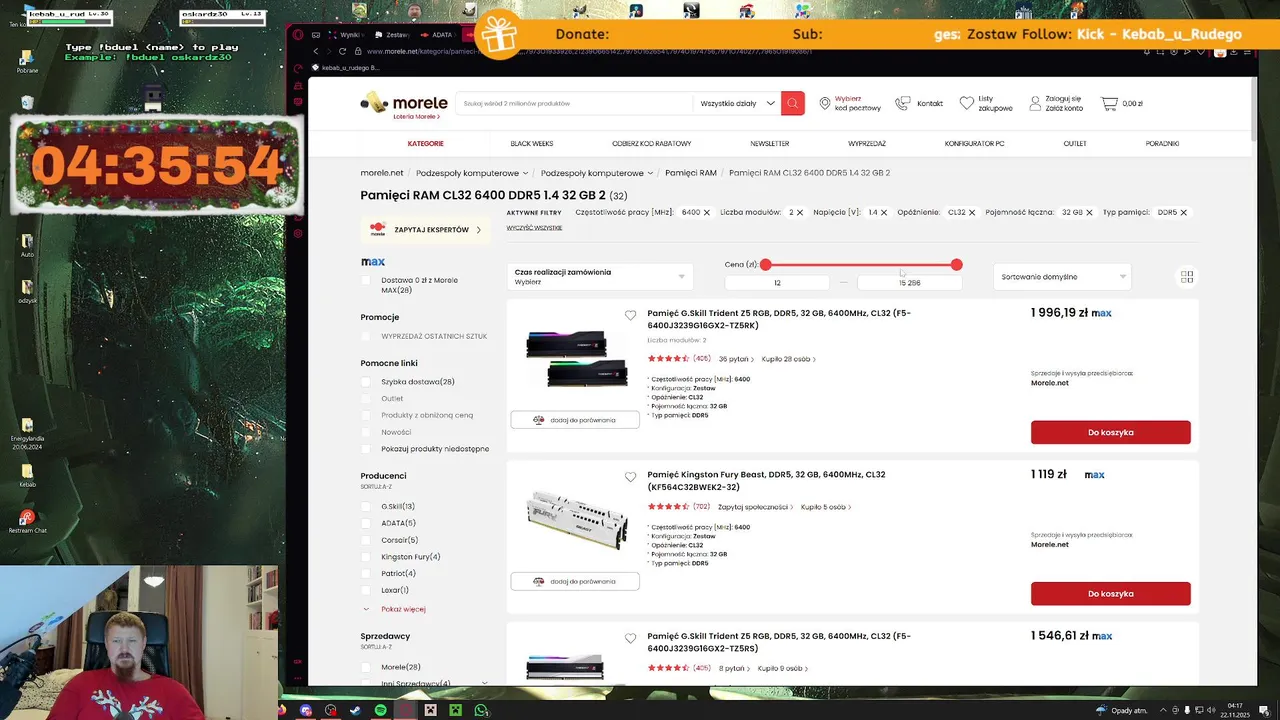Viewport: 1280px width, 720px height.
Task: Click the red search magnifier button
Action: click(793, 103)
